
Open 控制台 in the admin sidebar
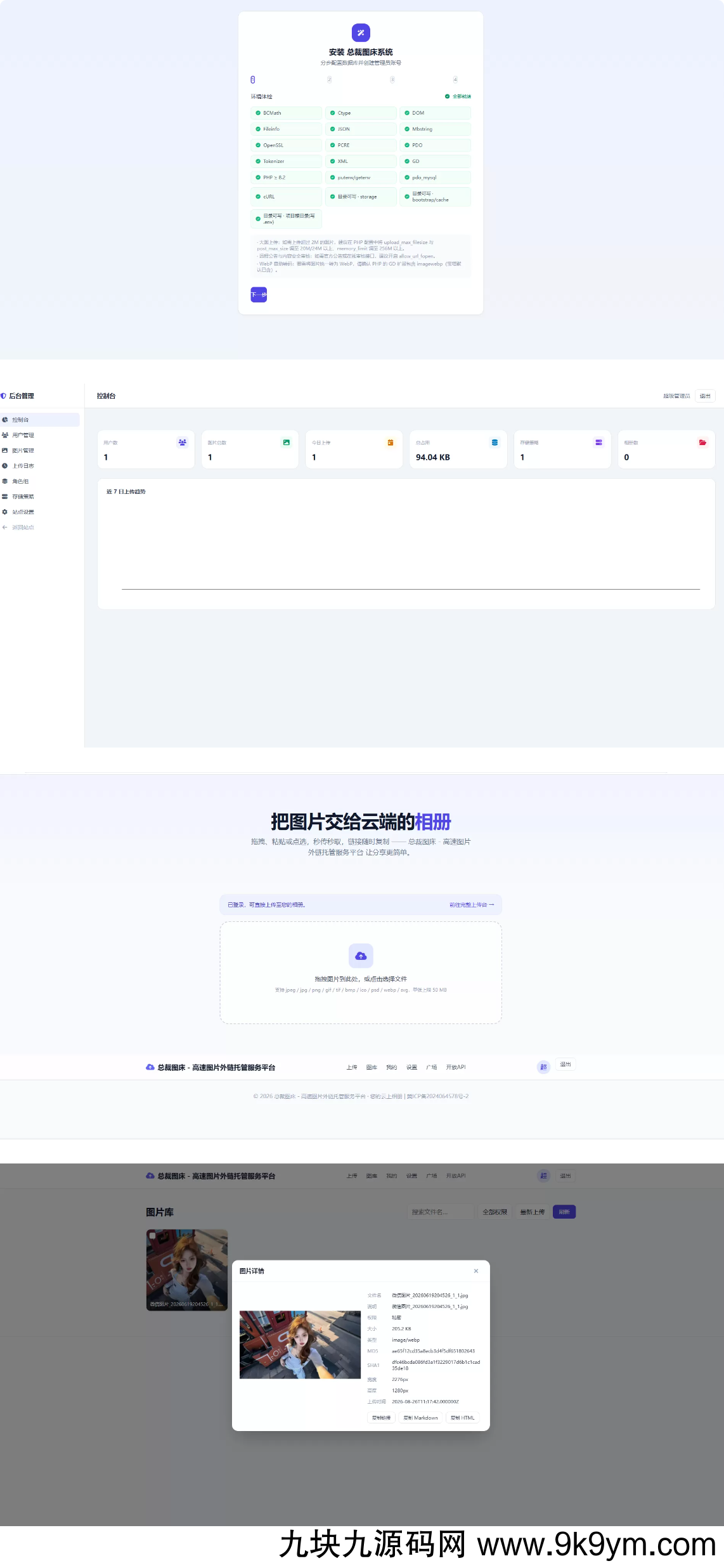pos(40,420)
